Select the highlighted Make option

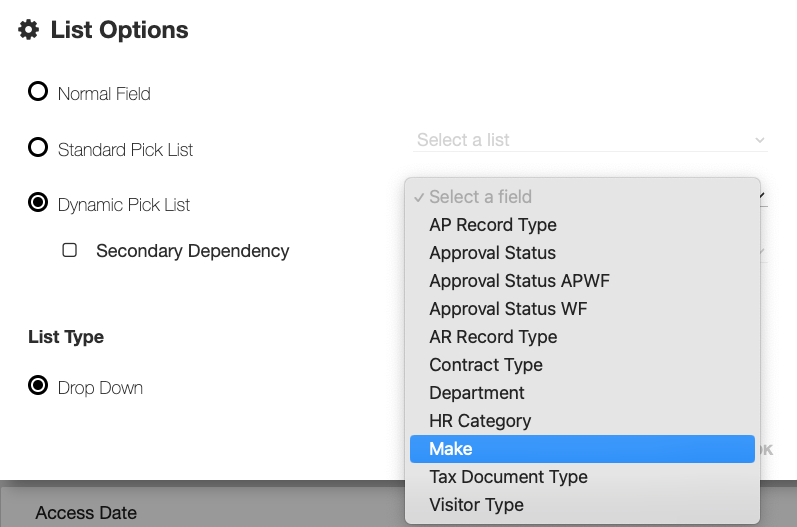tap(451, 449)
